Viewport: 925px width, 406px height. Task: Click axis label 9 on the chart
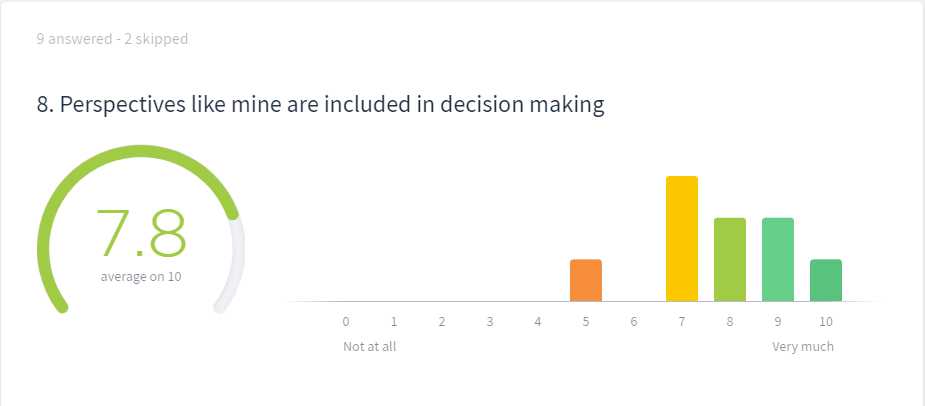pyautogui.click(x=778, y=322)
